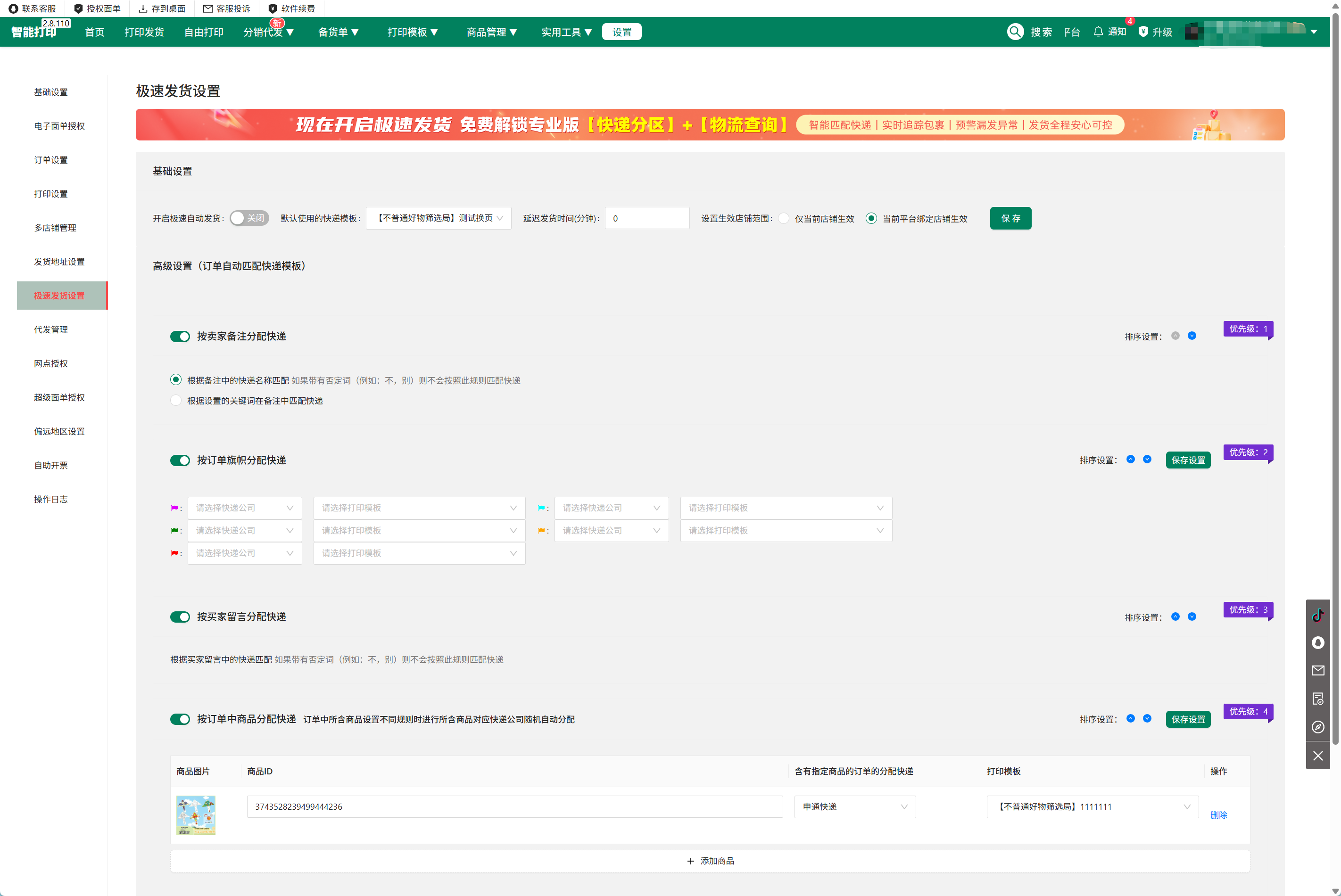Click the mail icon in floating sidebar
The image size is (1341, 896).
(x=1317, y=671)
